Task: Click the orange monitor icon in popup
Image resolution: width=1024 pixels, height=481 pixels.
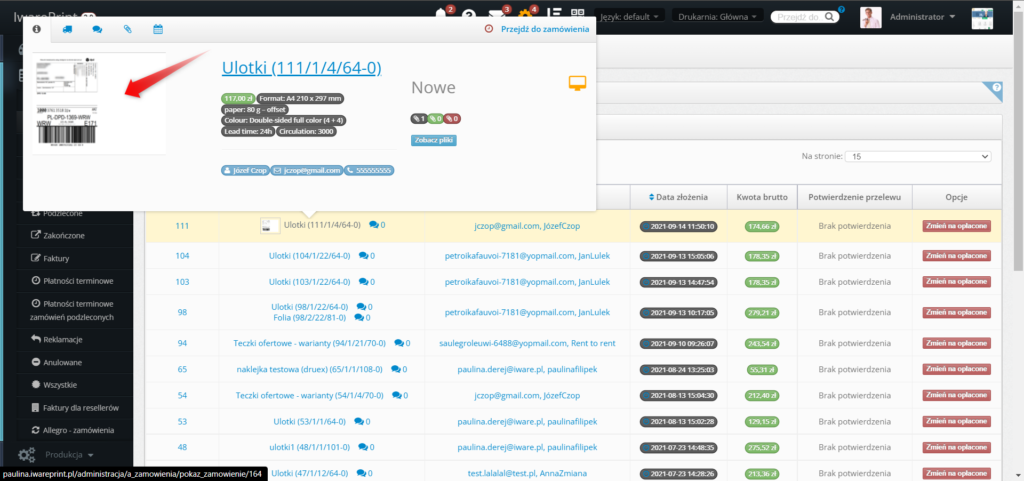Action: pos(577,83)
